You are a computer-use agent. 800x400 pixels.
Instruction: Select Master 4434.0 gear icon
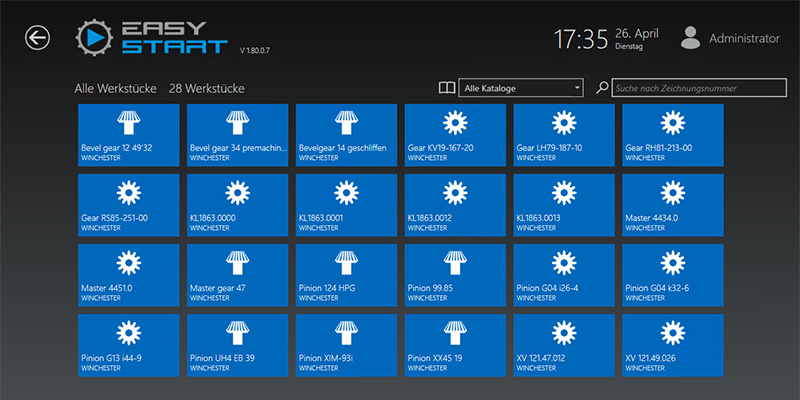coord(673,193)
